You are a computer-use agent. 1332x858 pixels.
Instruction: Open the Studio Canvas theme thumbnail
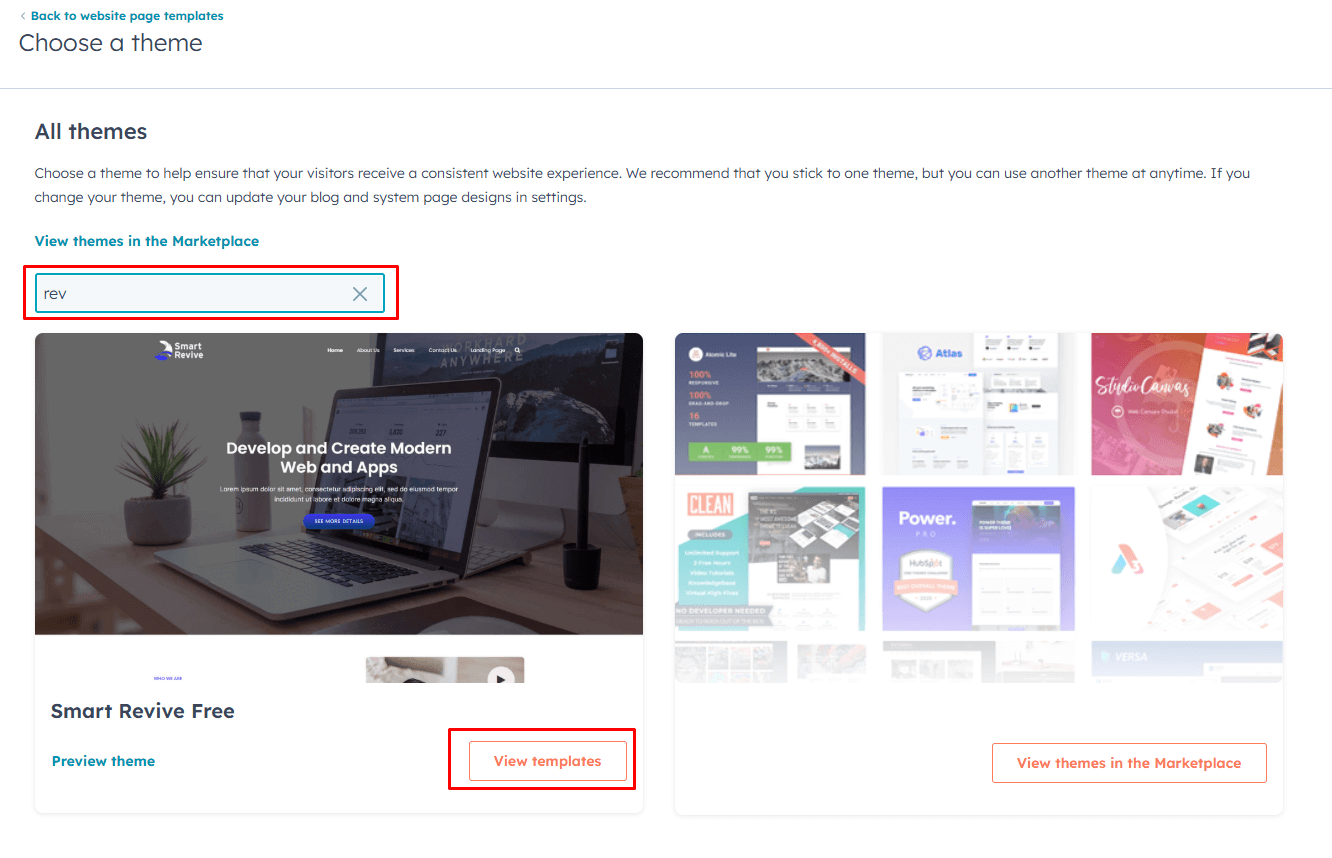(x=1187, y=404)
